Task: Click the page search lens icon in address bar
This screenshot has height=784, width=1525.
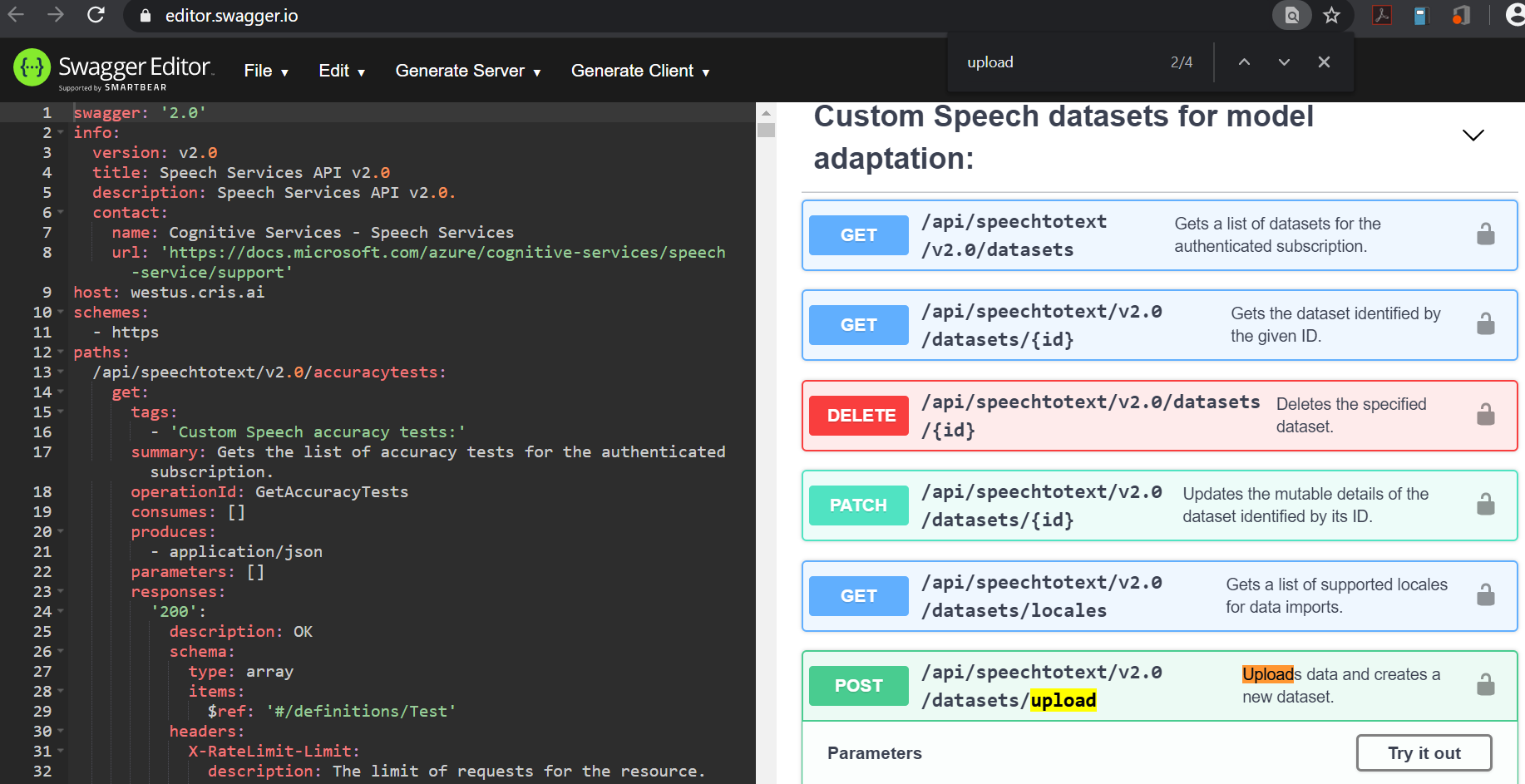Action: click(x=1291, y=15)
